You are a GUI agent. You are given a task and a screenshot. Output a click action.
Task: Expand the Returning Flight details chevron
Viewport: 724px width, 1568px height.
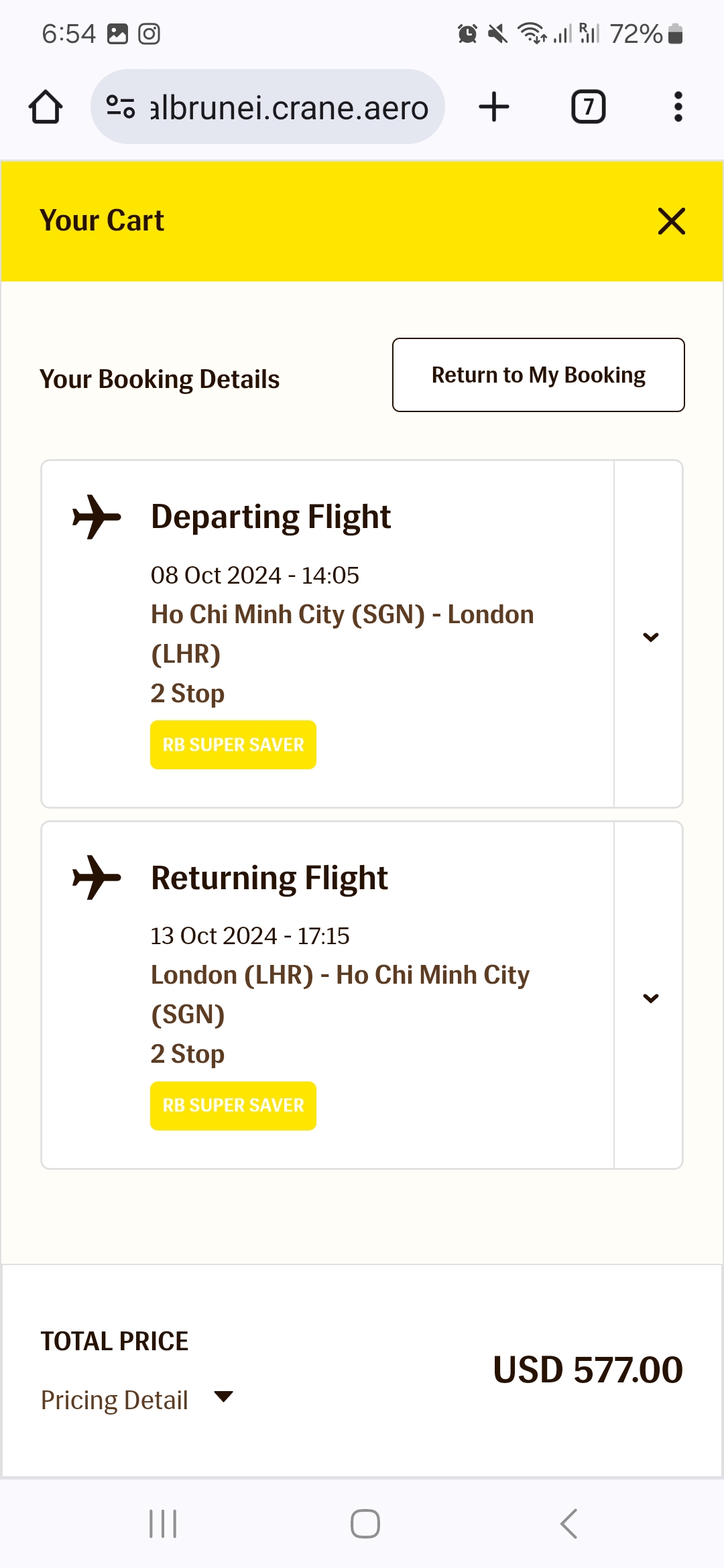click(x=650, y=998)
